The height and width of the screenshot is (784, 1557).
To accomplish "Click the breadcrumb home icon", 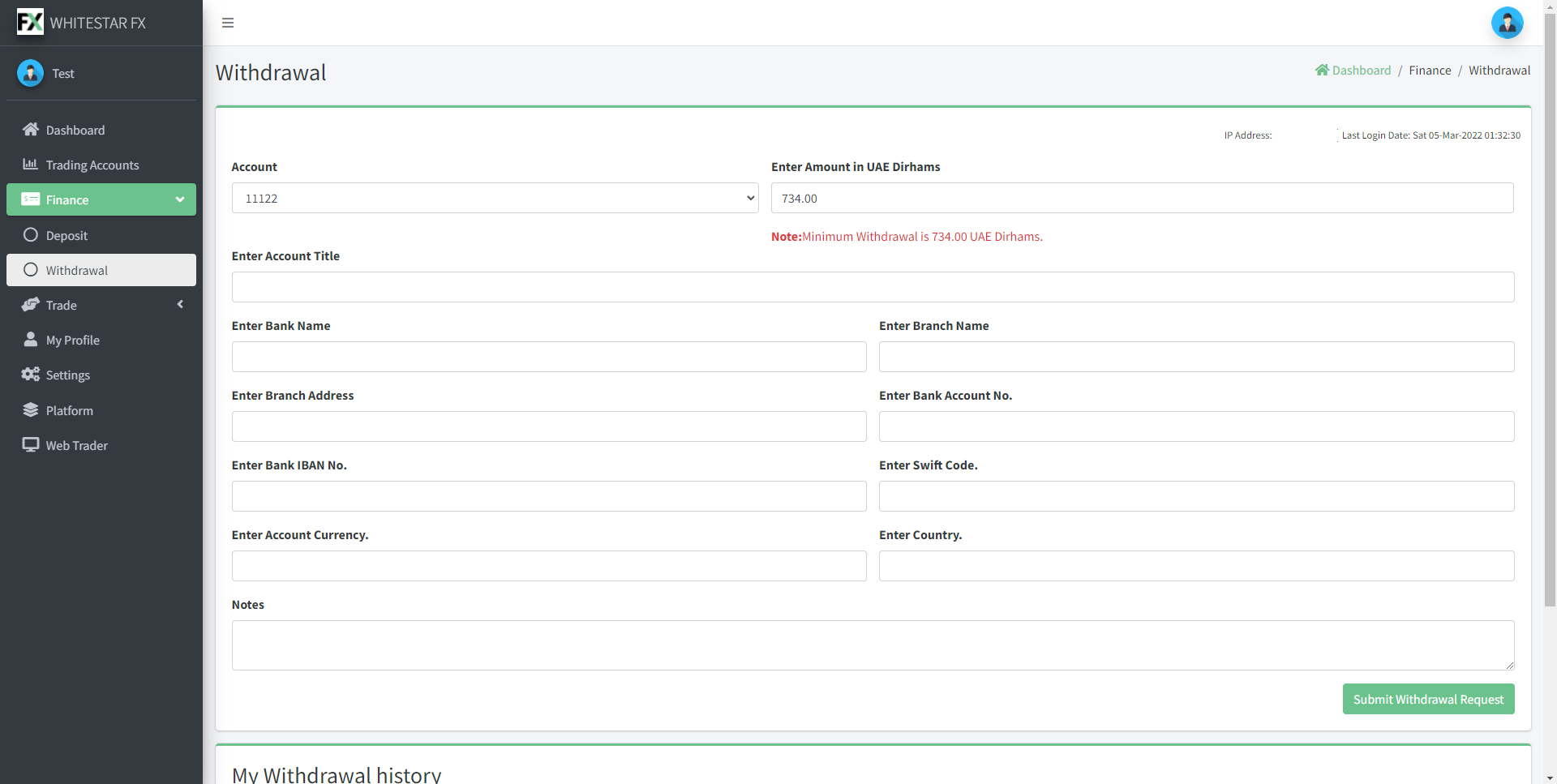I will pyautogui.click(x=1322, y=71).
